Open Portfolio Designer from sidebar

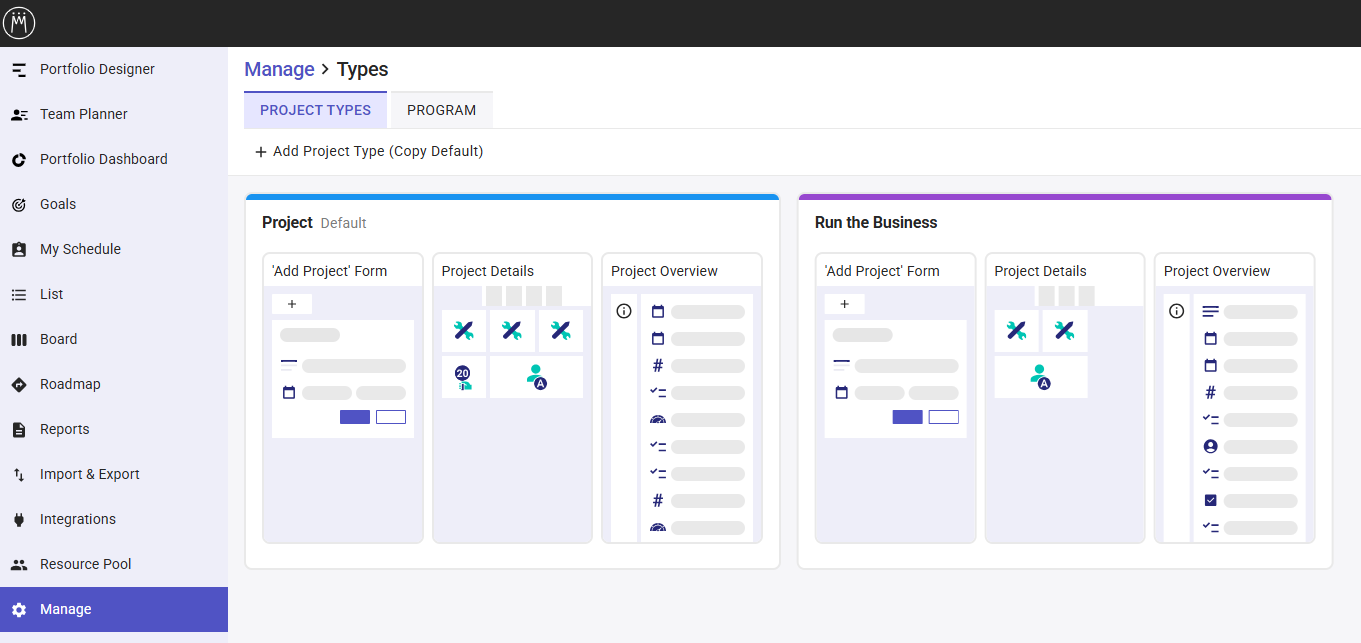coord(97,69)
